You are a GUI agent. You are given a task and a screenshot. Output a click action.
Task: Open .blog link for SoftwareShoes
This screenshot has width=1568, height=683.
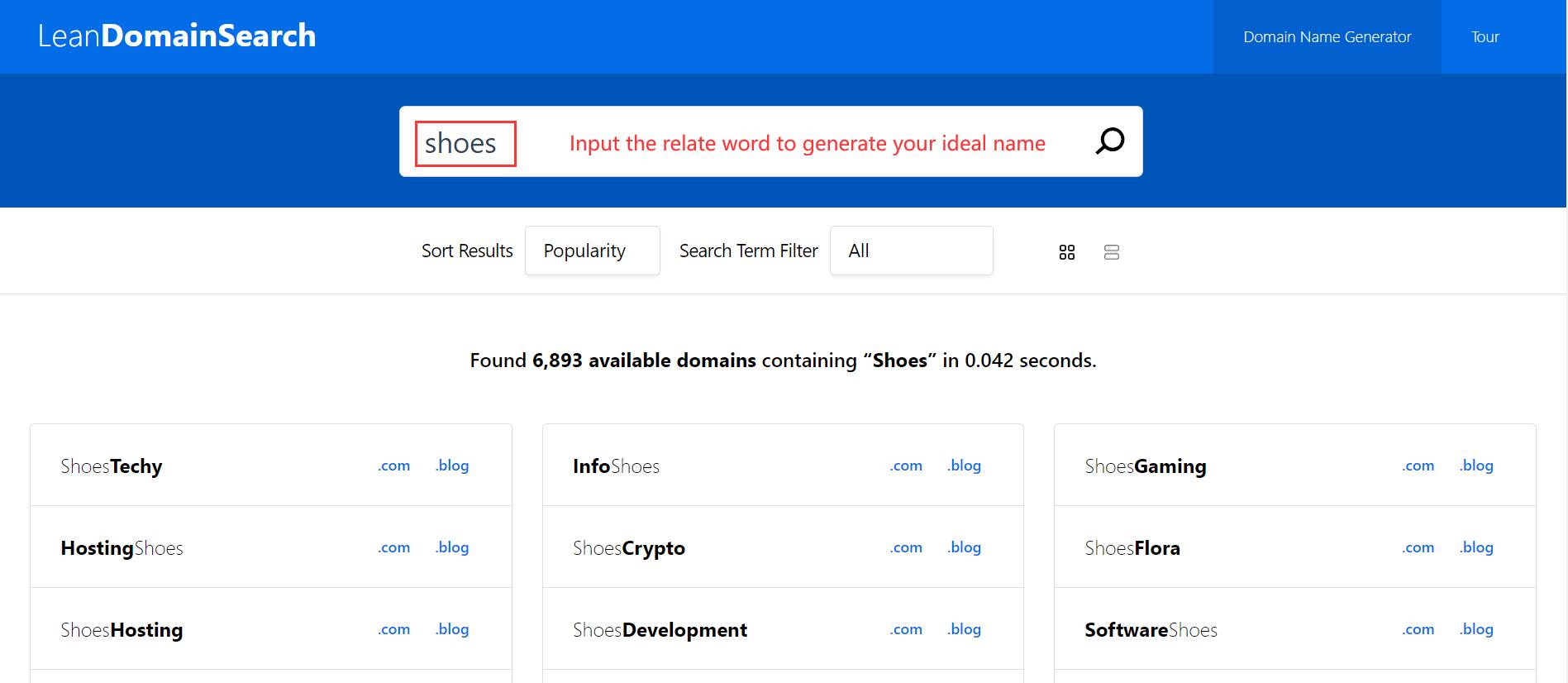[x=1477, y=629]
